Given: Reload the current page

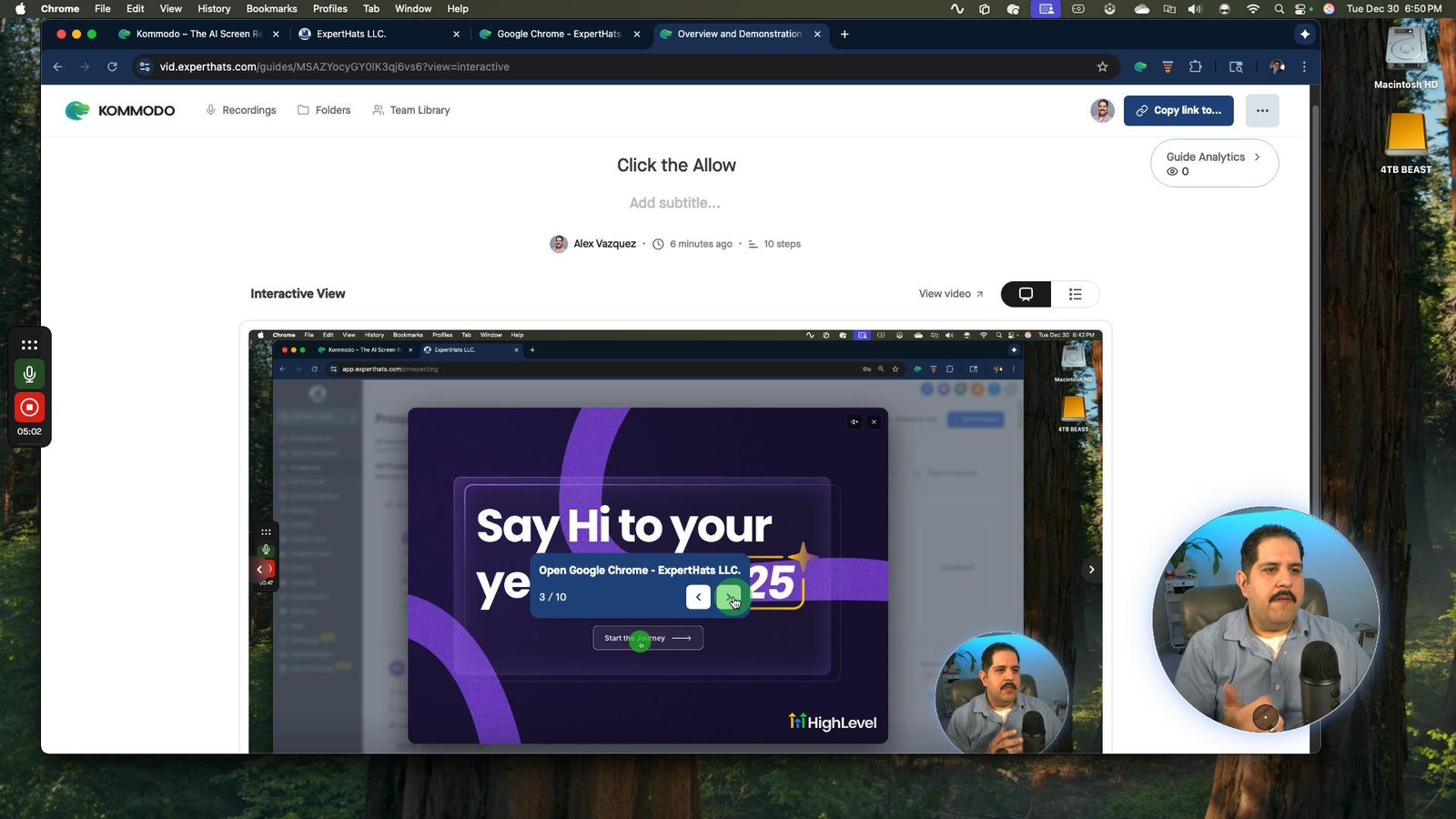Looking at the screenshot, I should pyautogui.click(x=112, y=66).
